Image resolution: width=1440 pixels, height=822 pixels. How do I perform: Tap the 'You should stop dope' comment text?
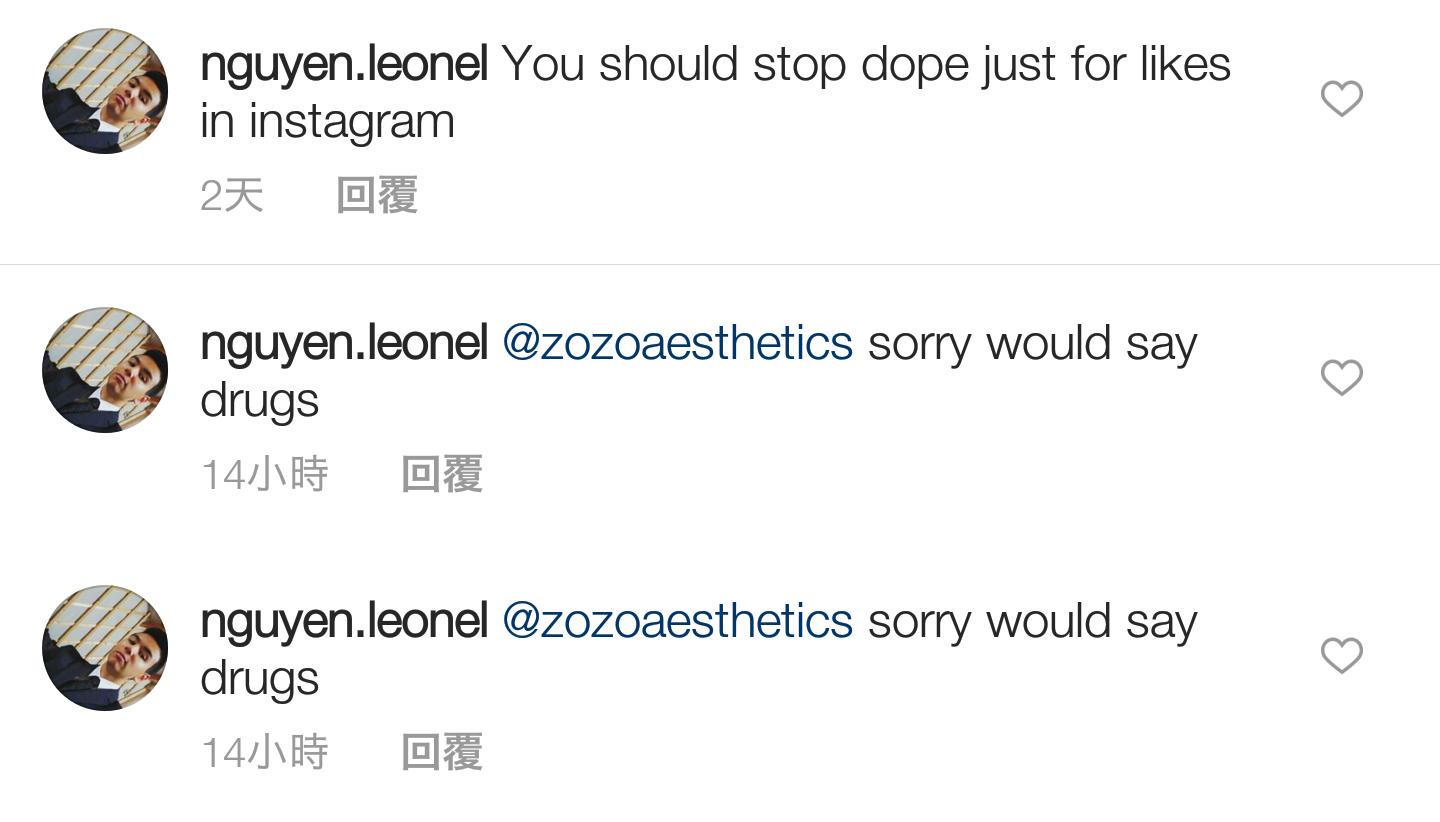[x=865, y=64]
